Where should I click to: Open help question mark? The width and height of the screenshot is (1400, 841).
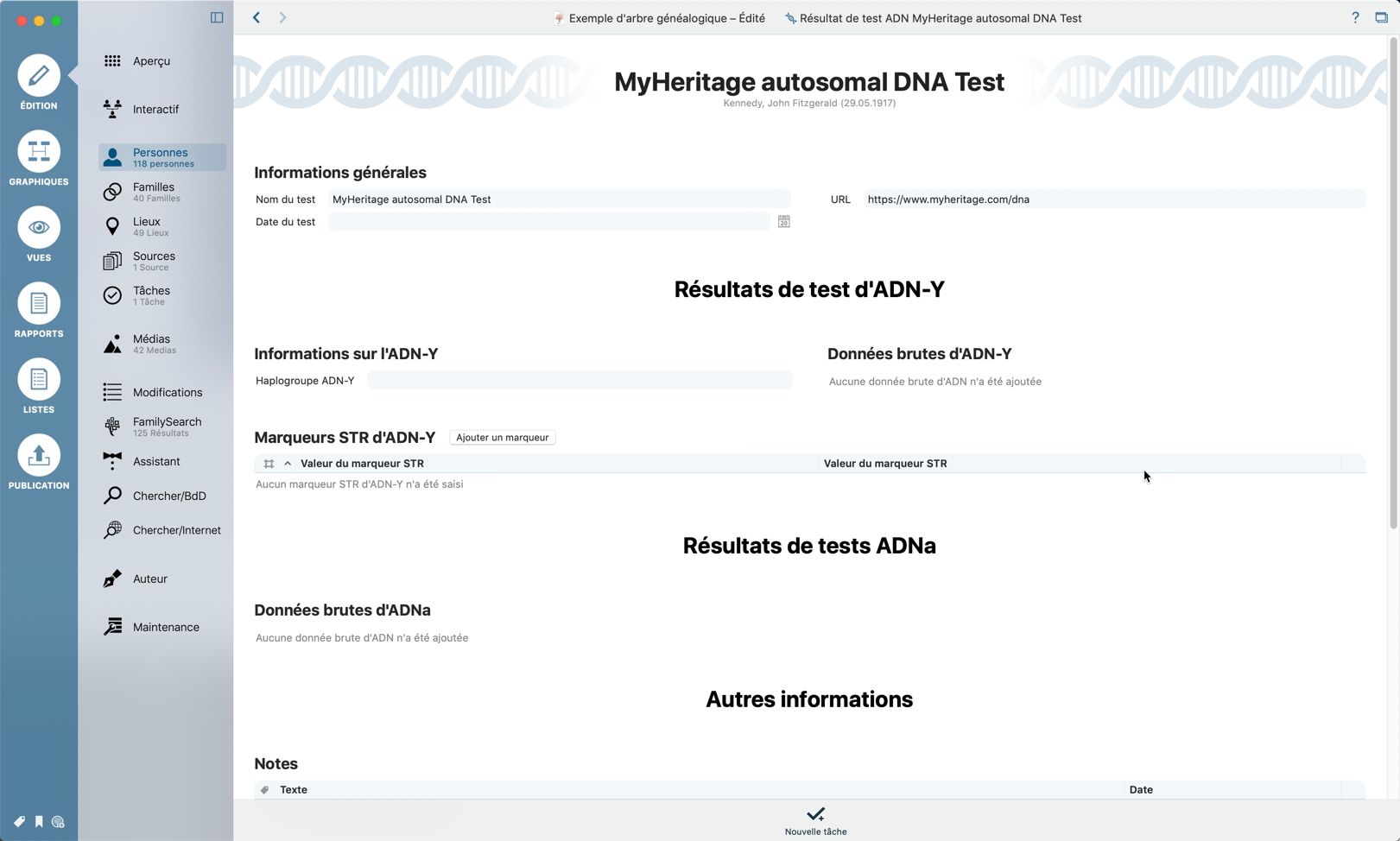pyautogui.click(x=1355, y=17)
